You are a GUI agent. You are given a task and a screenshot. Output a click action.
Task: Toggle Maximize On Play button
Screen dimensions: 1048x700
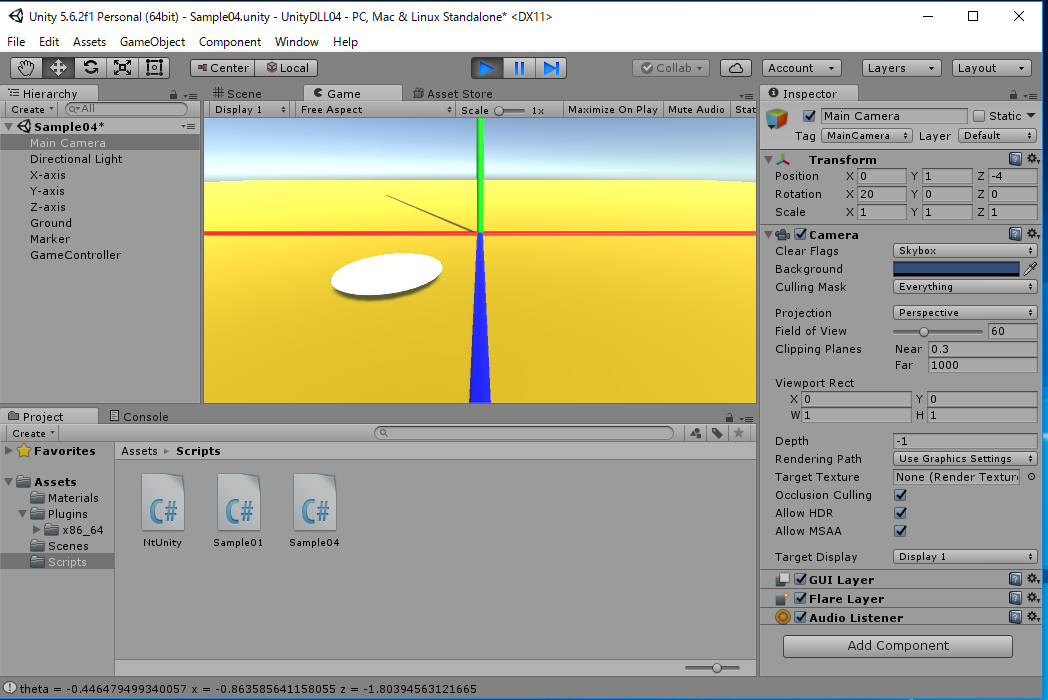click(x=612, y=110)
